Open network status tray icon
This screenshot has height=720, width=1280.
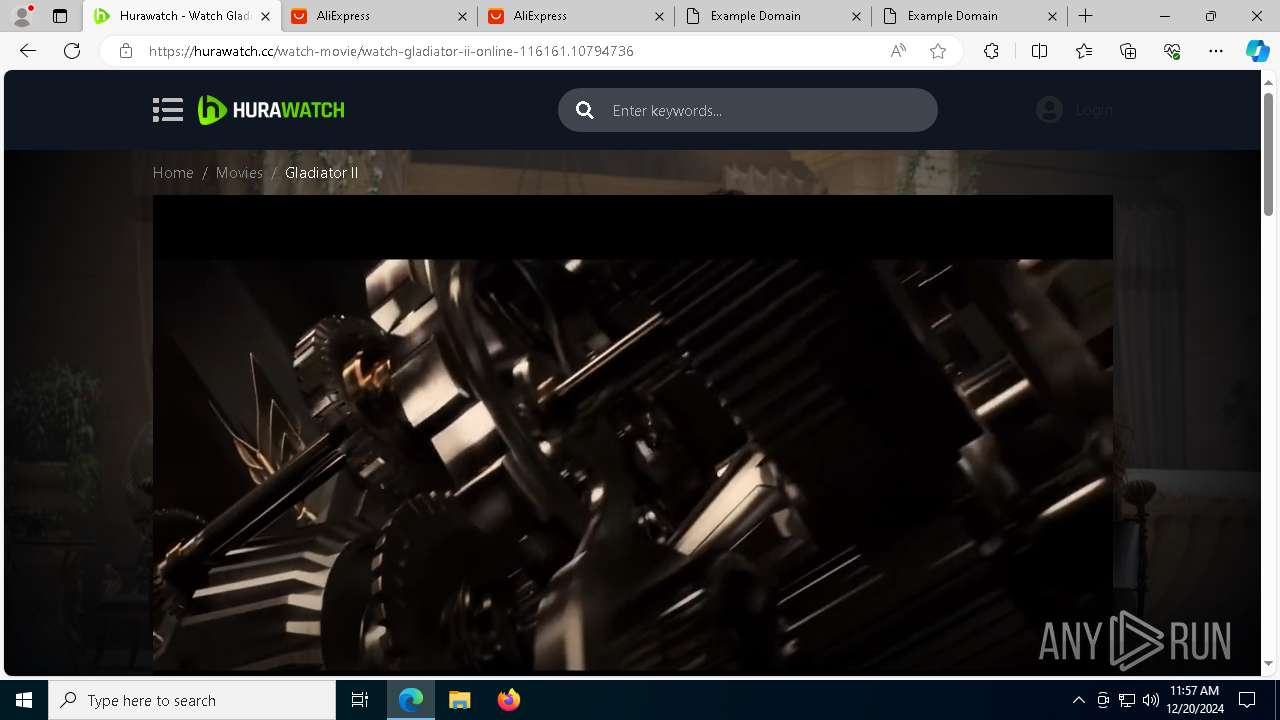[x=1127, y=700]
